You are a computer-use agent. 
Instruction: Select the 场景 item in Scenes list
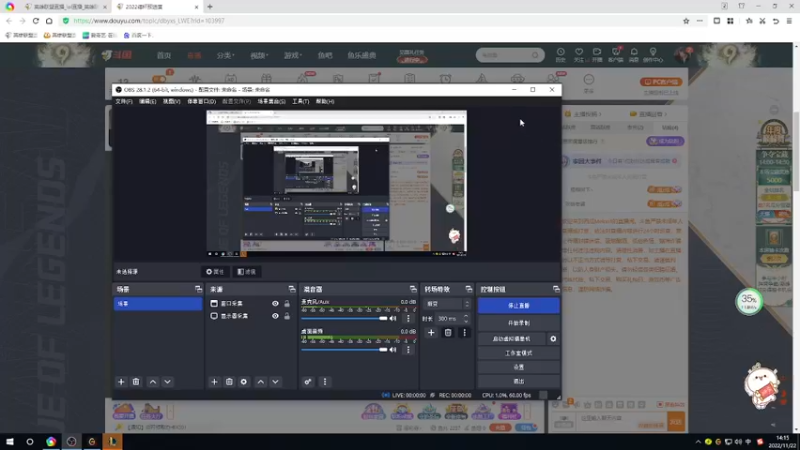click(158, 304)
